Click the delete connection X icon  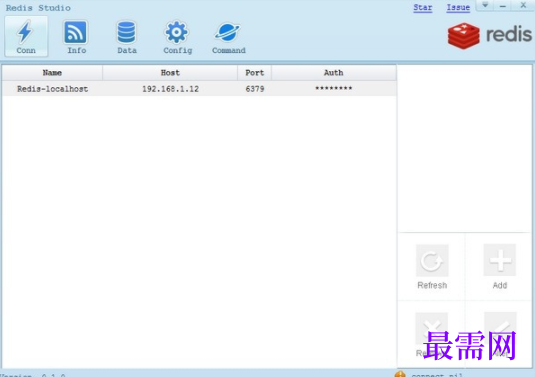(432, 328)
